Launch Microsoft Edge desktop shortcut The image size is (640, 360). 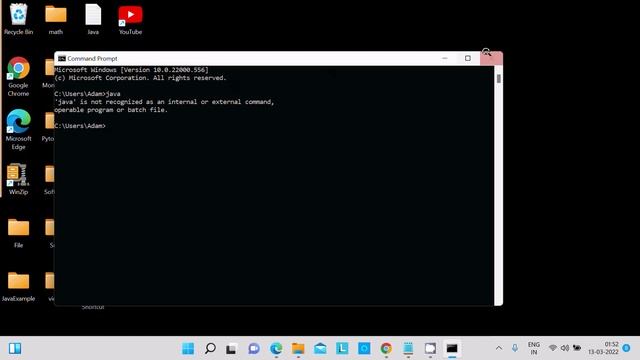pyautogui.click(x=18, y=129)
